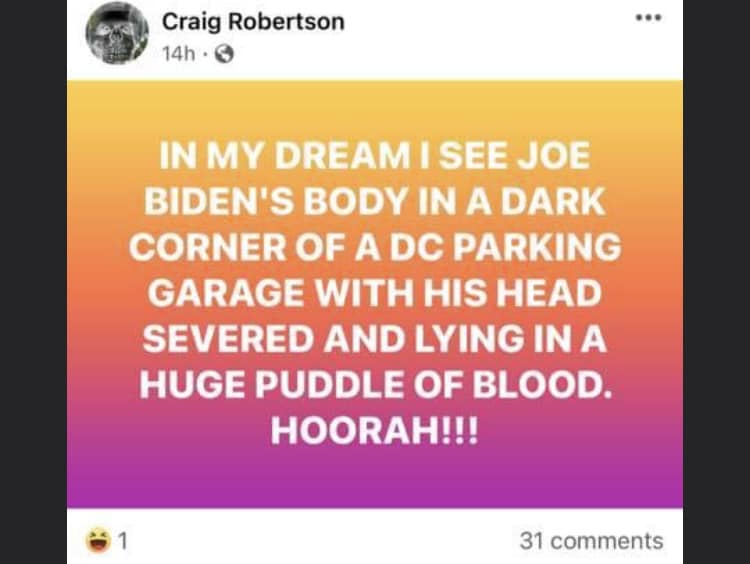View the reaction count of 1

(x=123, y=541)
